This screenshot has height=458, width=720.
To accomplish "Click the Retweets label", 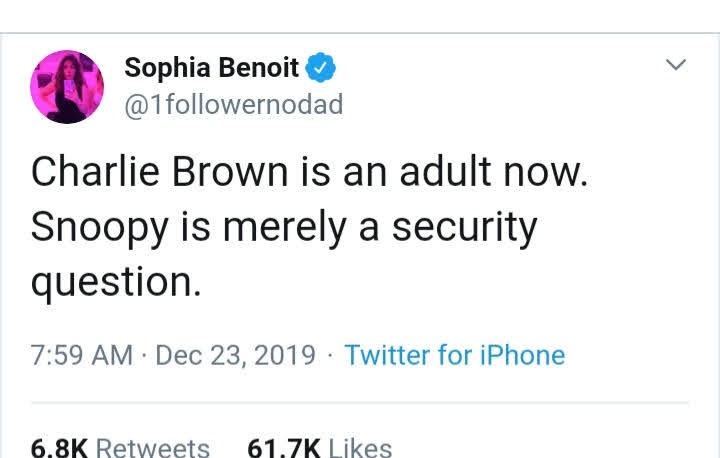I will point(153,448).
